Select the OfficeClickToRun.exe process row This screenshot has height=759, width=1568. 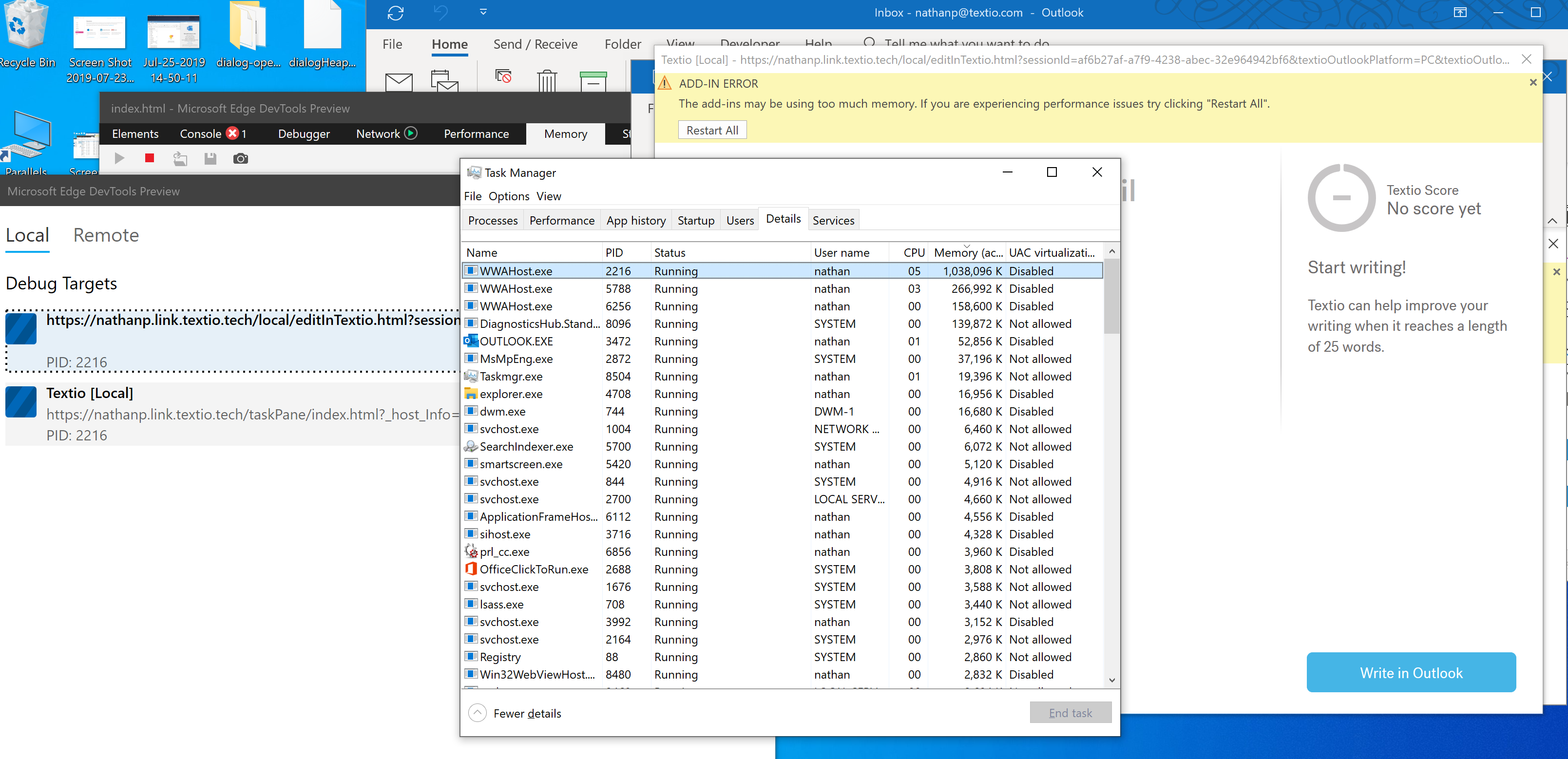tap(783, 569)
